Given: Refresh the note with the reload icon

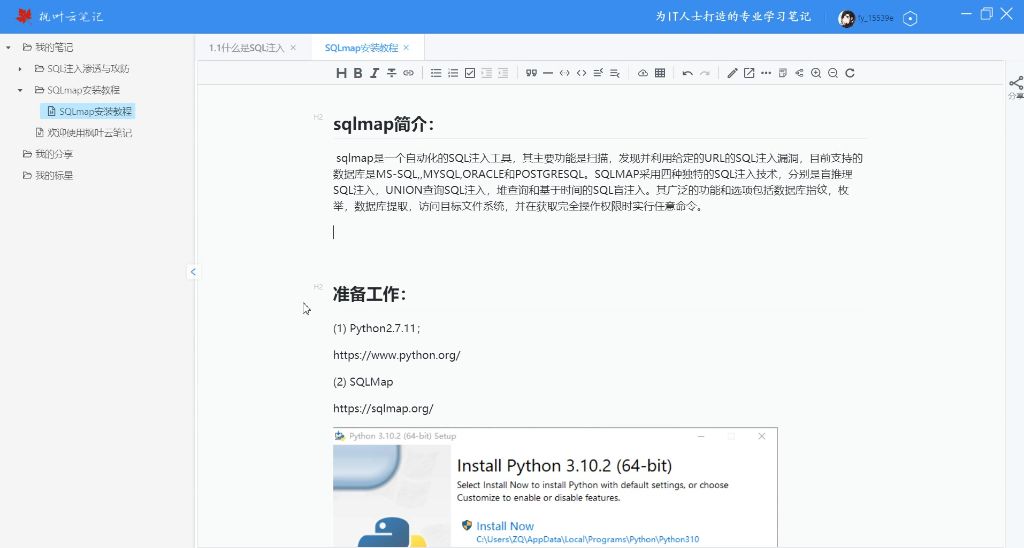Looking at the screenshot, I should tap(850, 73).
